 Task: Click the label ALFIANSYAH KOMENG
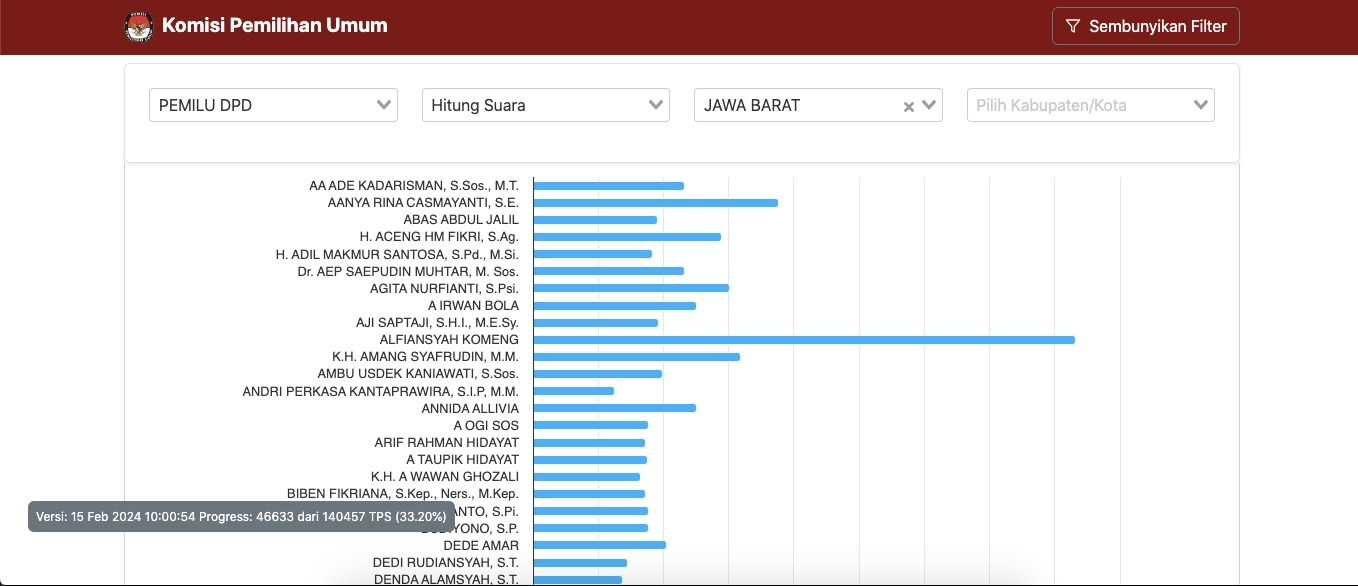click(449, 340)
